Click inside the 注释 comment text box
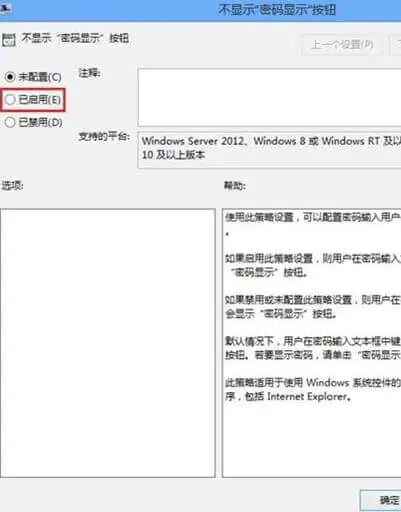The height and width of the screenshot is (512, 401). 269,97
